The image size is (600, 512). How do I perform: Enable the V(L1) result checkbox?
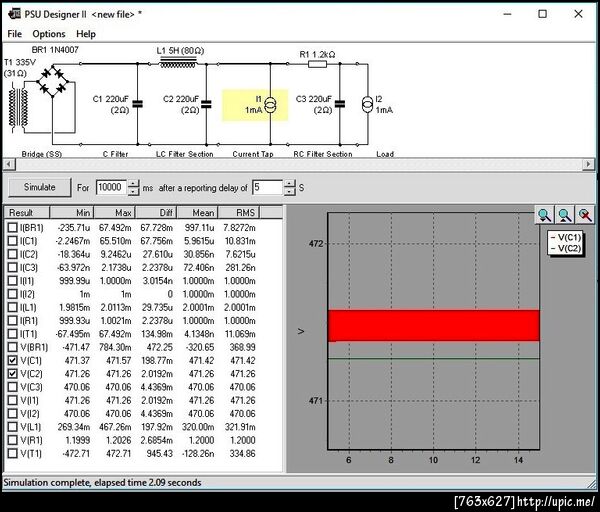tap(13, 427)
